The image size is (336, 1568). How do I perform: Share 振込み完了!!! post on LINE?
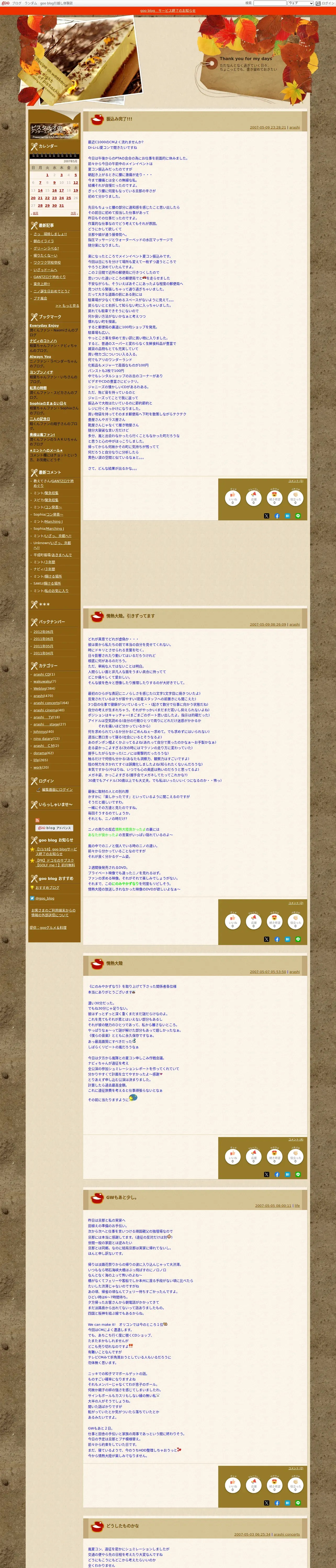(x=298, y=516)
